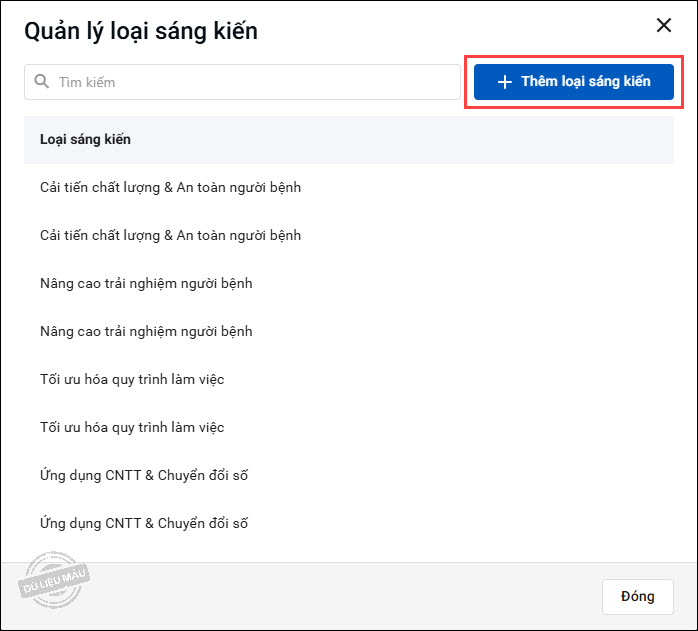Screen dimensions: 698x631
Task: Click the Loại sáng kiến column header
Action: (x=86, y=139)
